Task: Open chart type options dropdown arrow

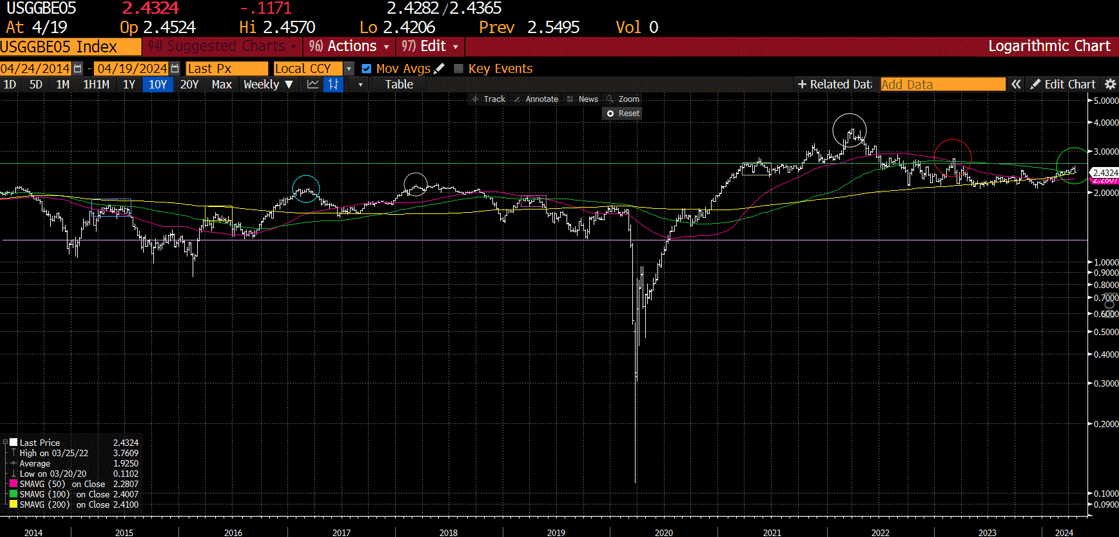Action: [361, 84]
